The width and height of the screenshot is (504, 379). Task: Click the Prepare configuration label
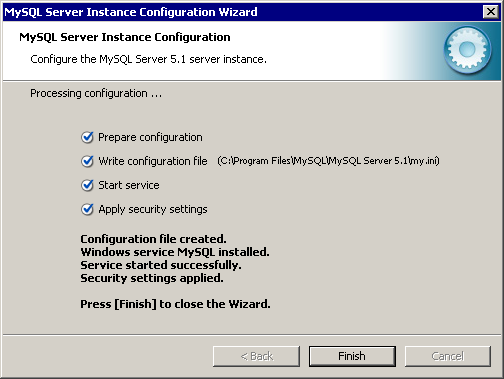pyautogui.click(x=150, y=137)
